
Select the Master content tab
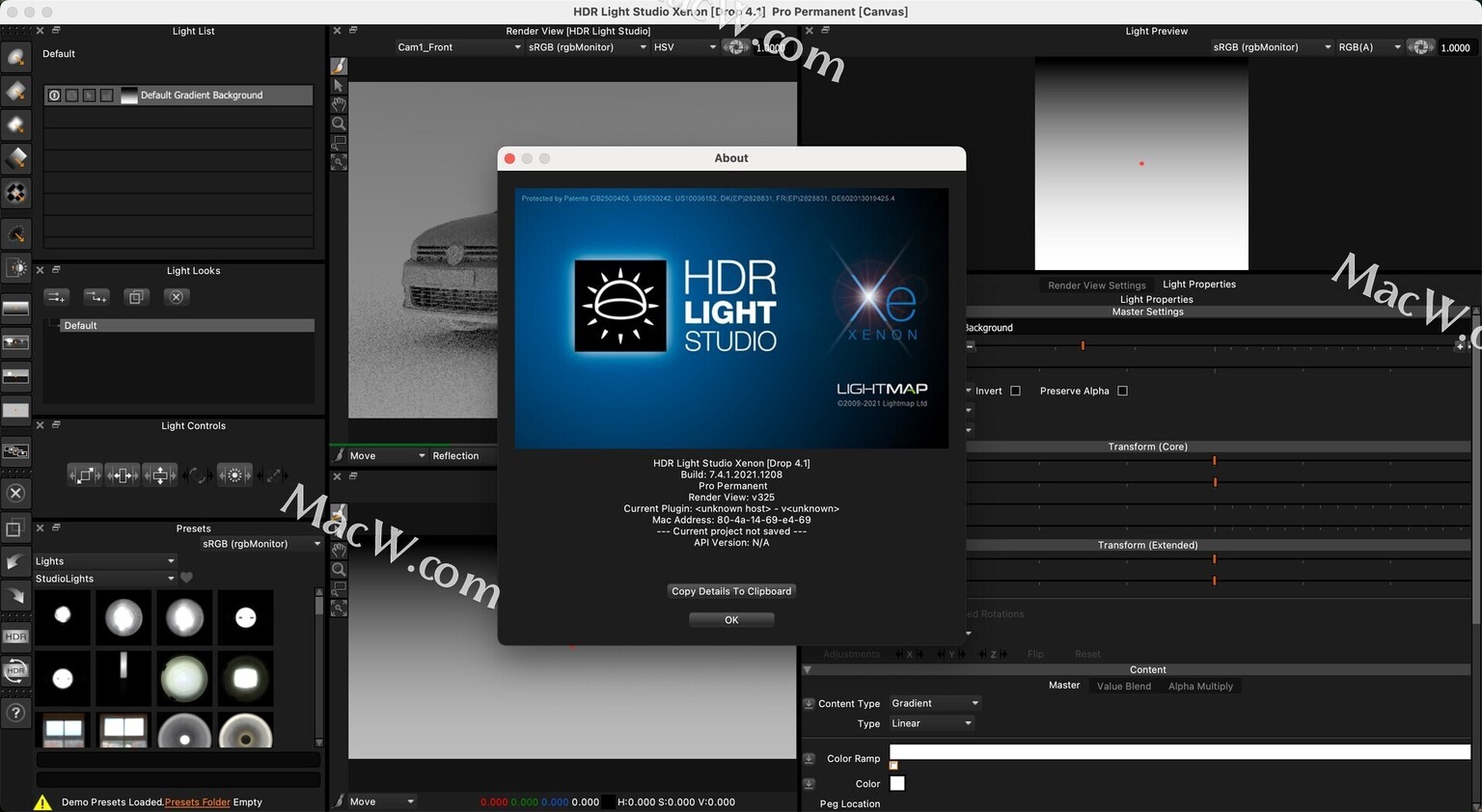click(1064, 686)
